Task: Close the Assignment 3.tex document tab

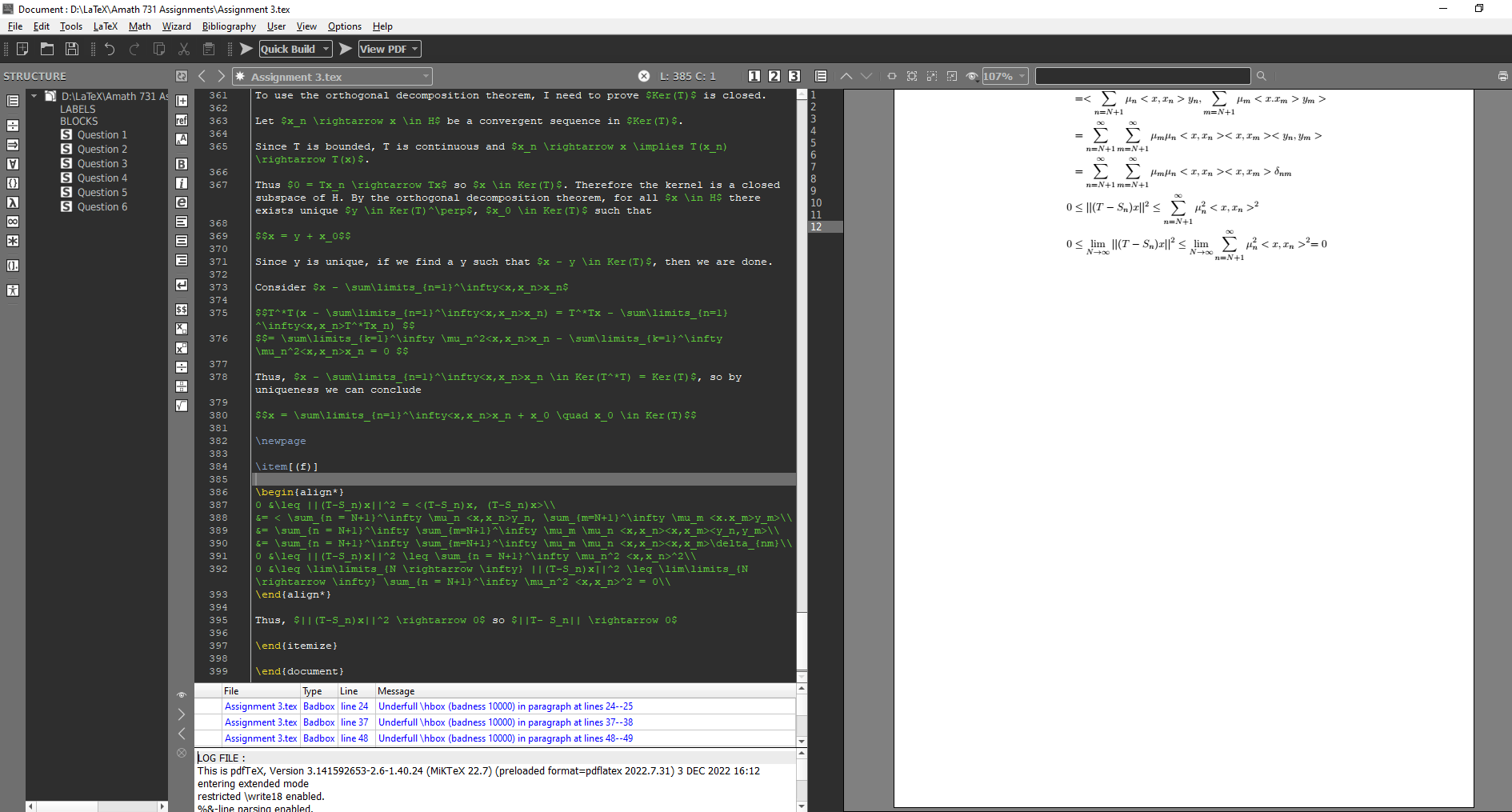Action: point(644,76)
